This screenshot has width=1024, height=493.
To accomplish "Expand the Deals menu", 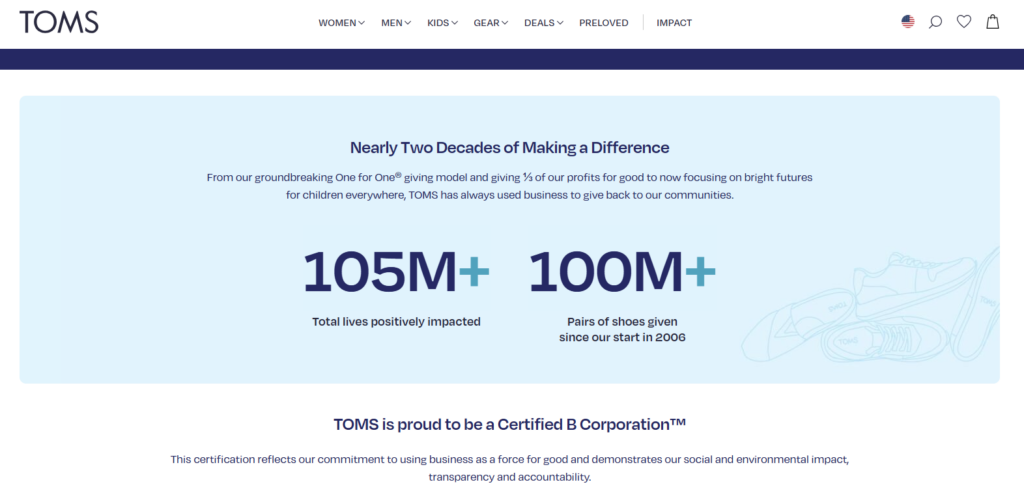I will [x=543, y=23].
